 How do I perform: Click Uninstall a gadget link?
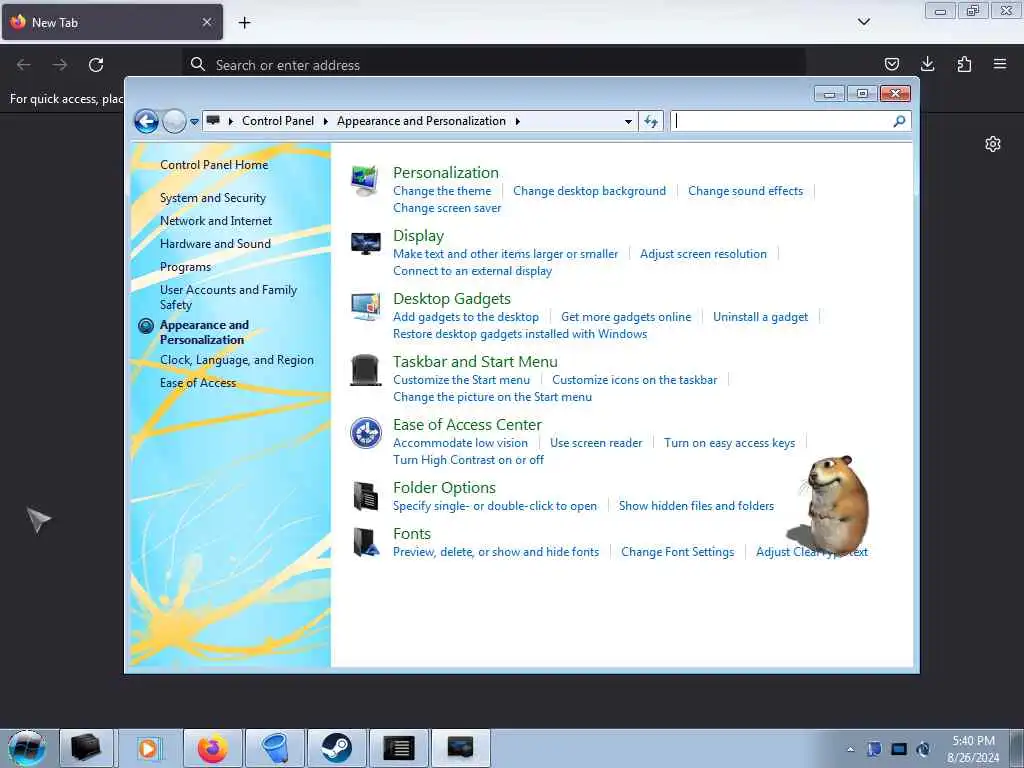click(x=761, y=317)
